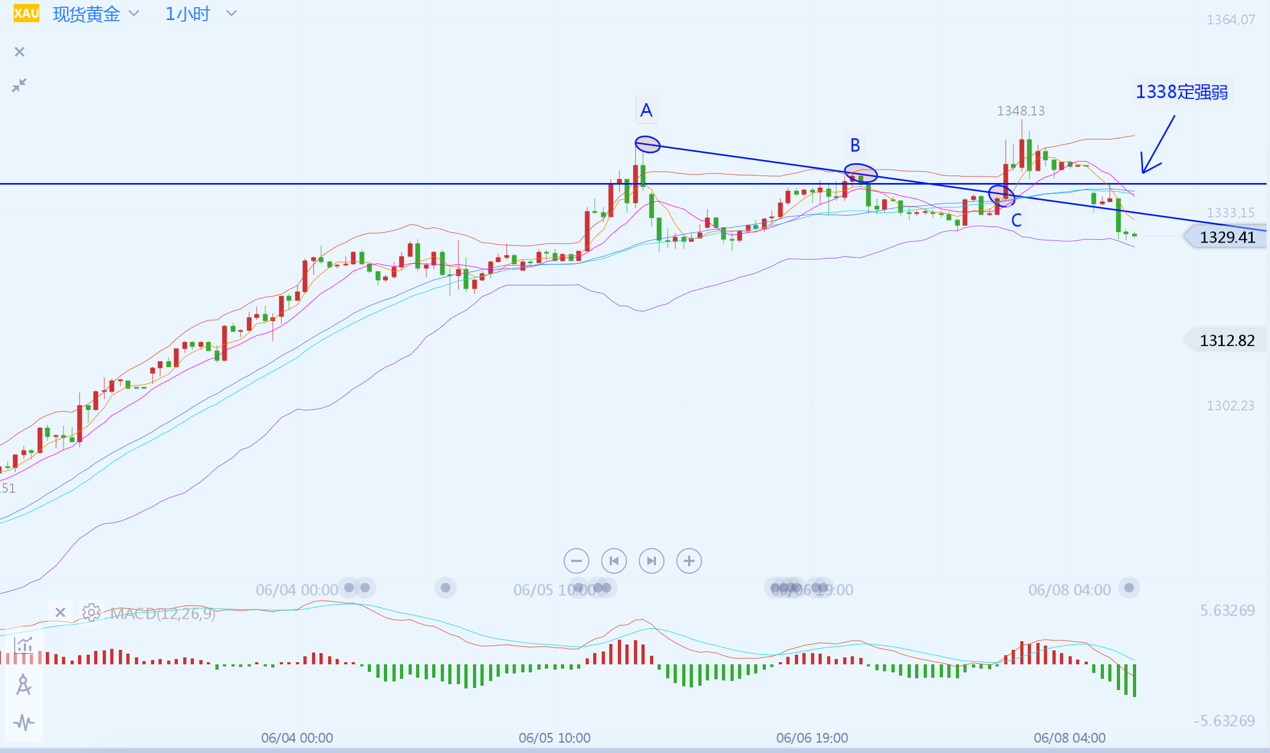Viewport: 1270px width, 753px height.
Task: Click the -5.63269 MACD scale value
Action: (x=1224, y=720)
